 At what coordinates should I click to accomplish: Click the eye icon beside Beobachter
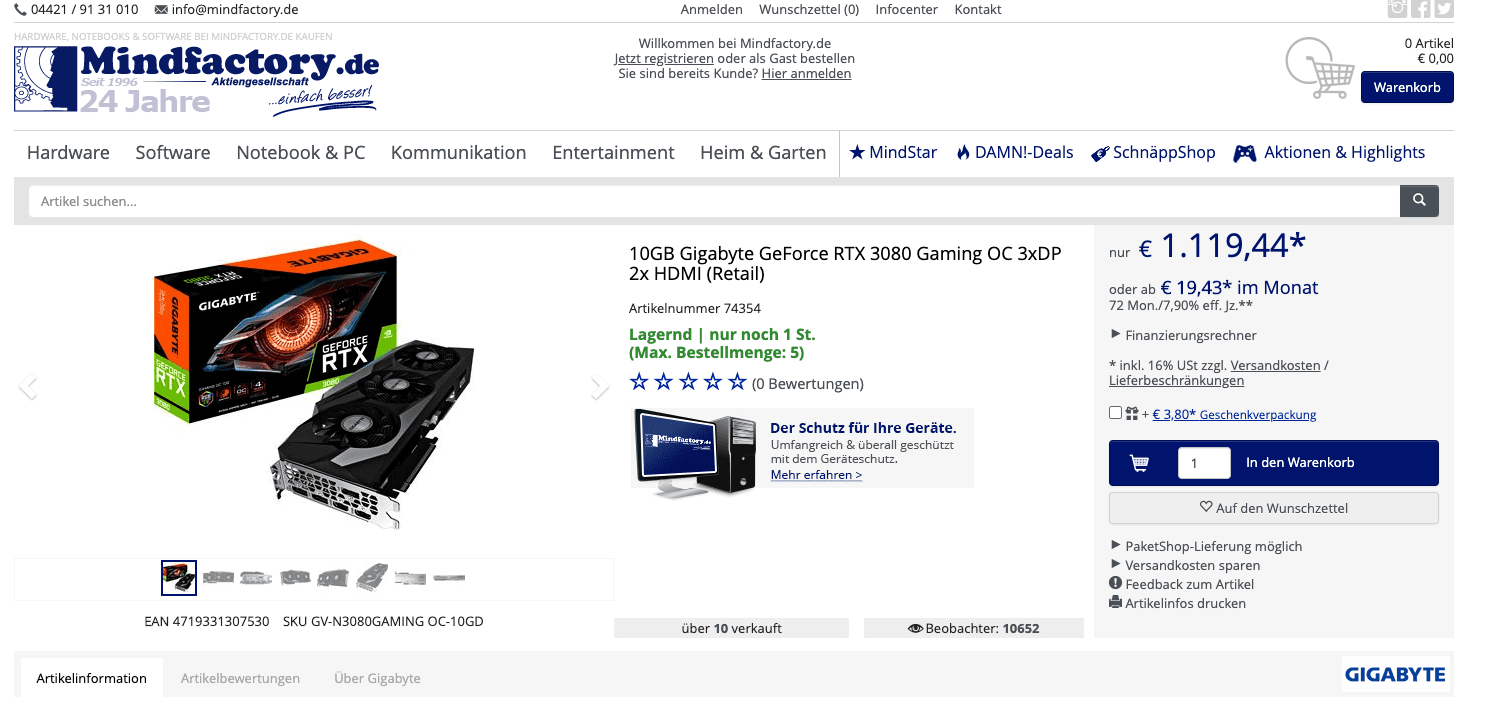point(915,629)
